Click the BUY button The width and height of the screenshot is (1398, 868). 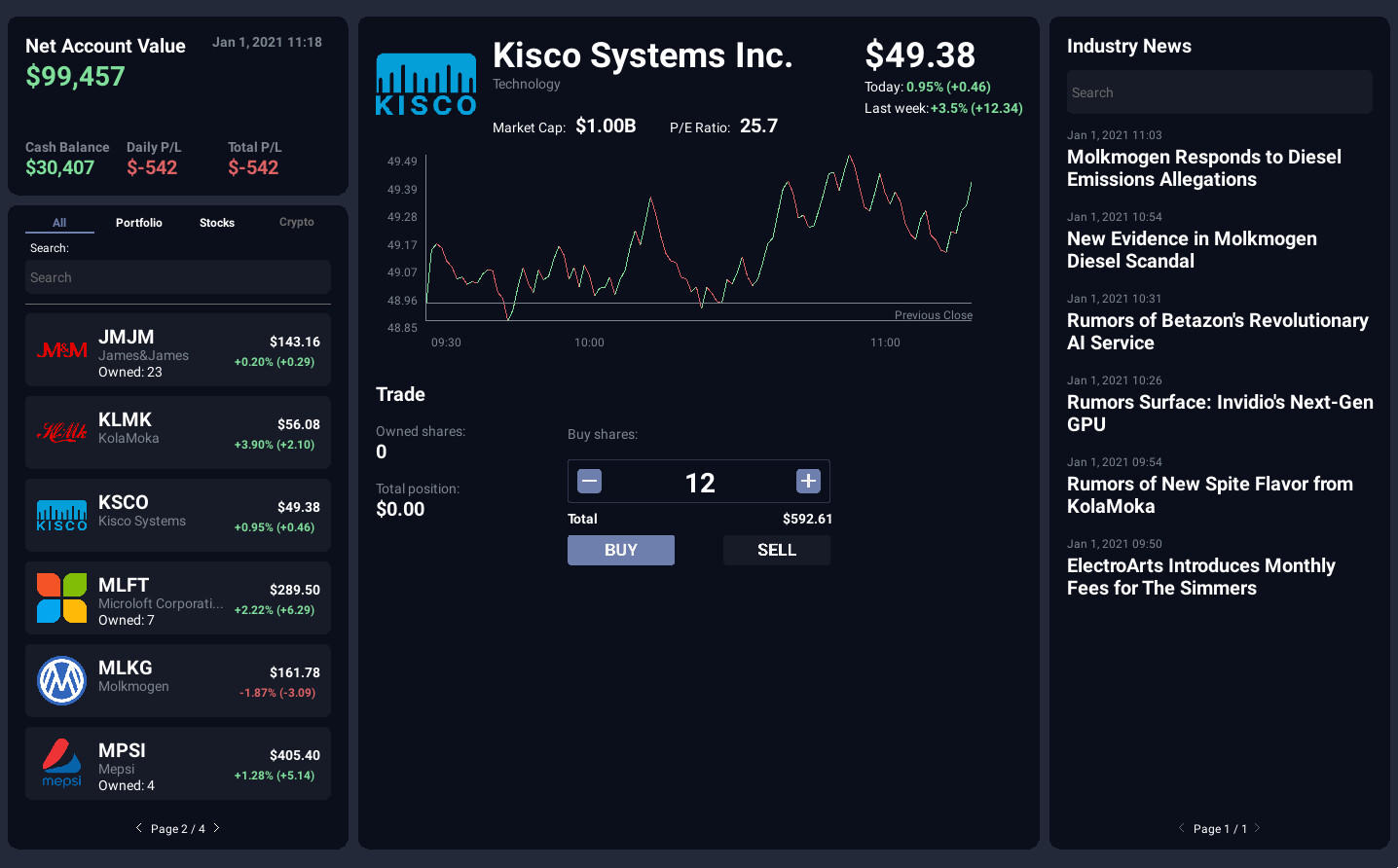tap(620, 550)
